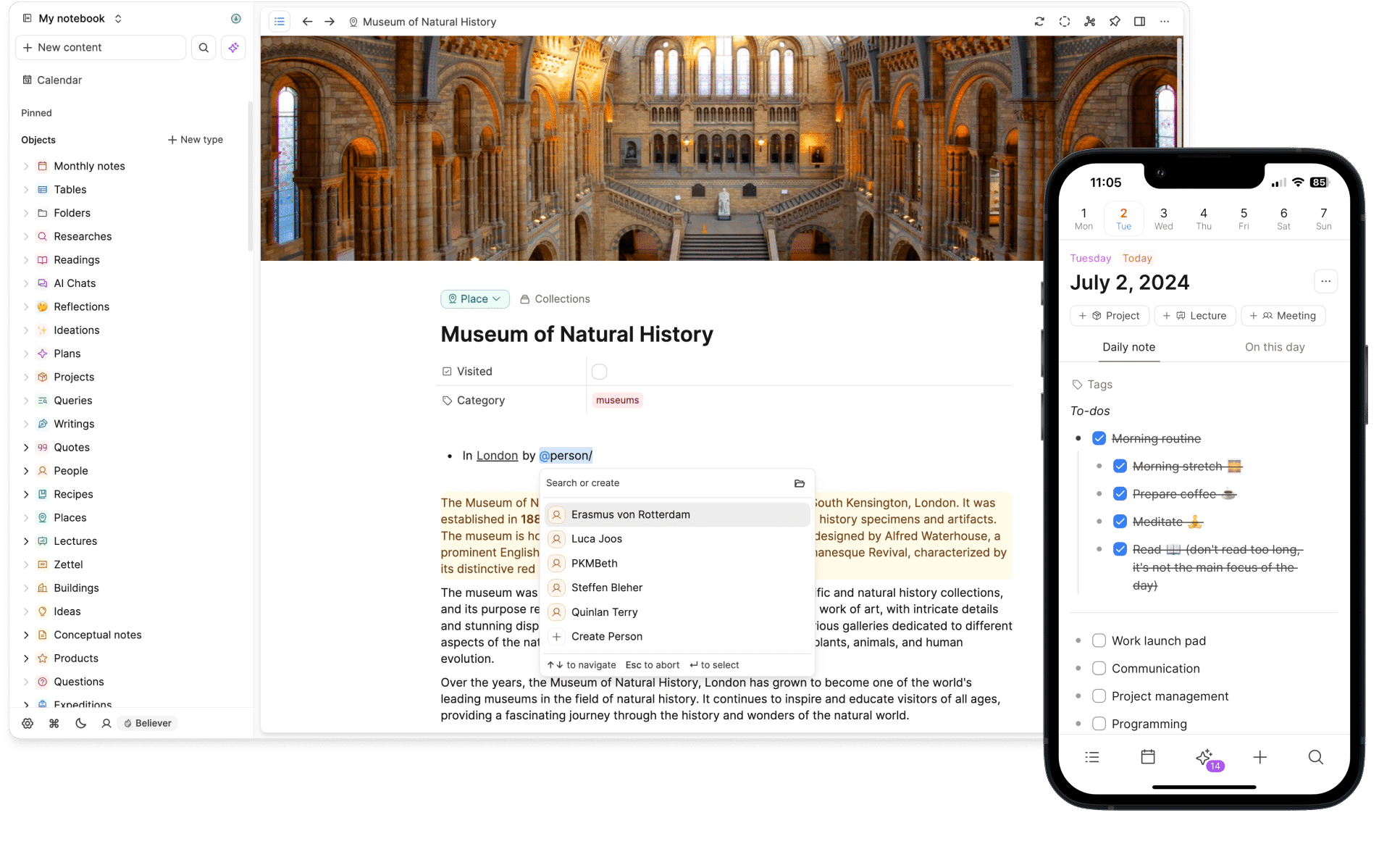
Task: Switch to Daily note tab on phone
Action: tap(1128, 347)
